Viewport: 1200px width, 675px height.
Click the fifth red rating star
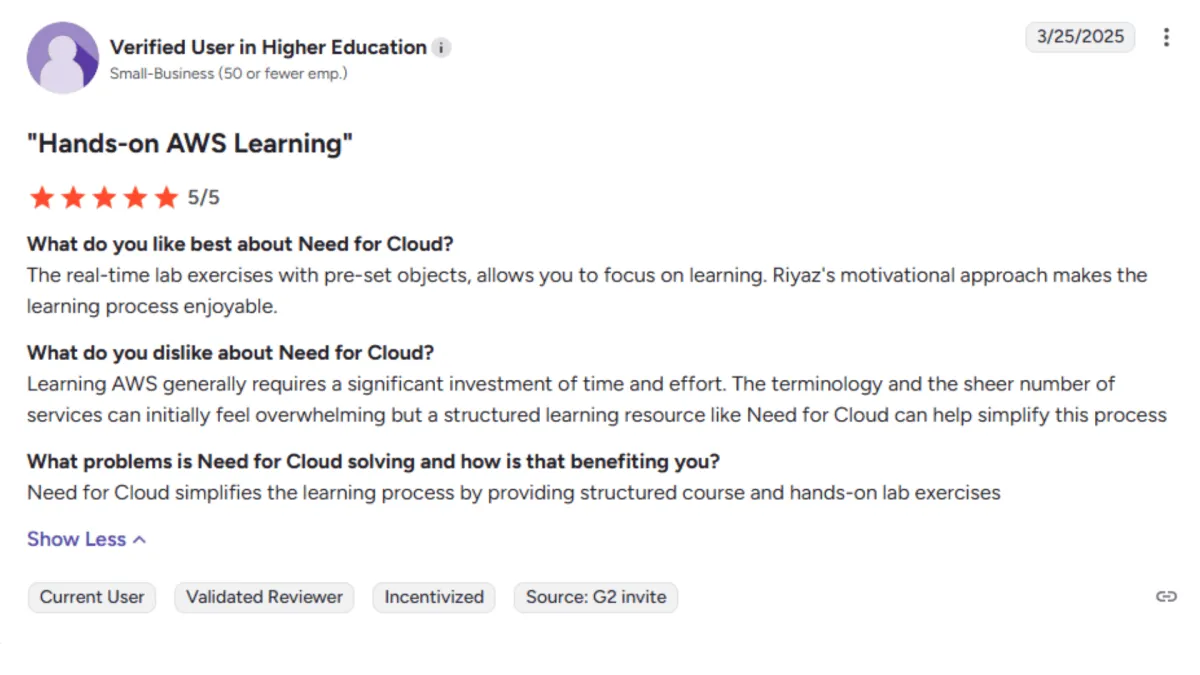pyautogui.click(x=166, y=197)
